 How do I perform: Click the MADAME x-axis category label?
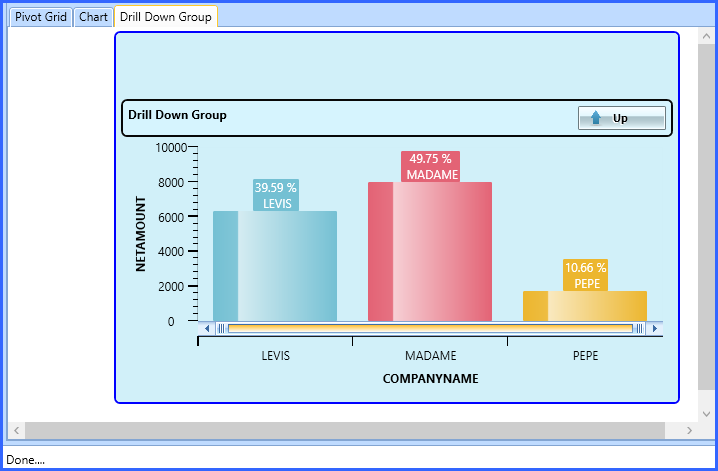point(430,356)
